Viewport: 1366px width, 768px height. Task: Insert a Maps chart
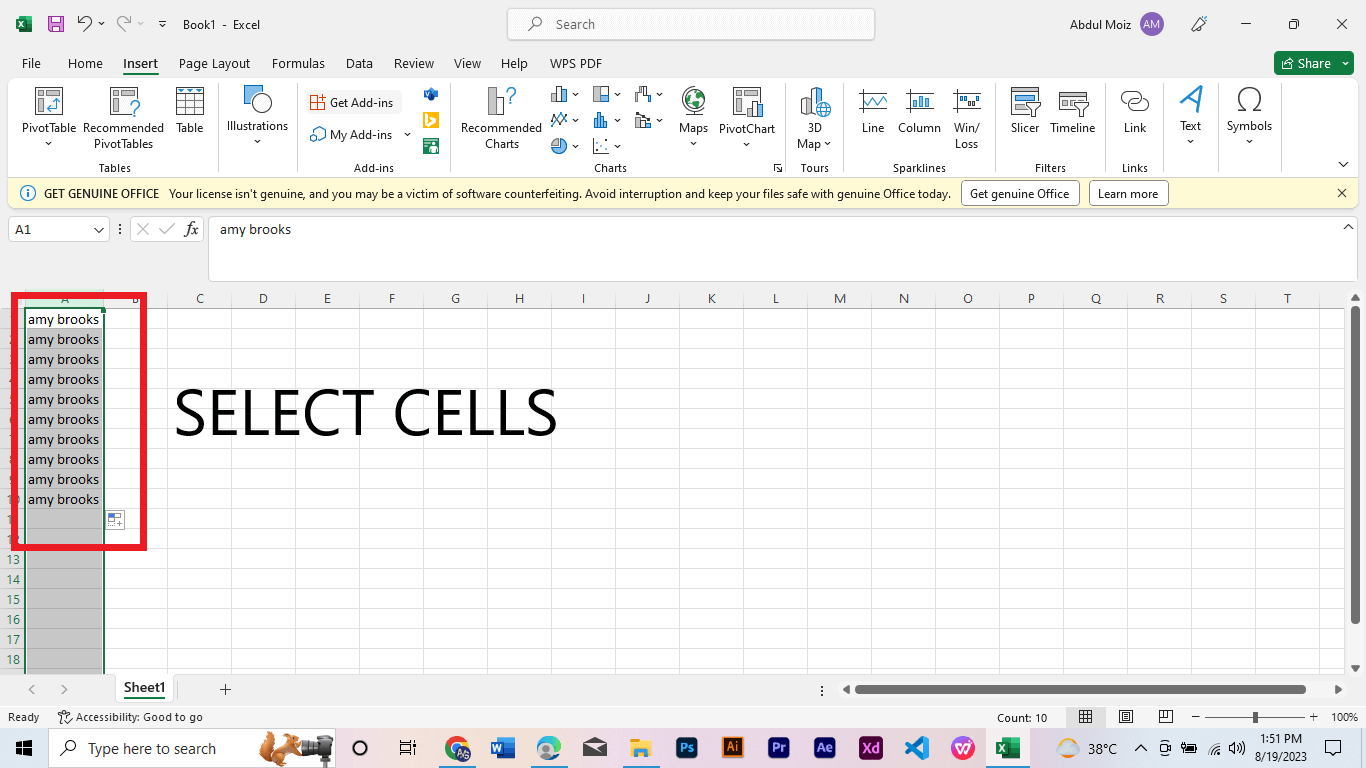(x=693, y=110)
